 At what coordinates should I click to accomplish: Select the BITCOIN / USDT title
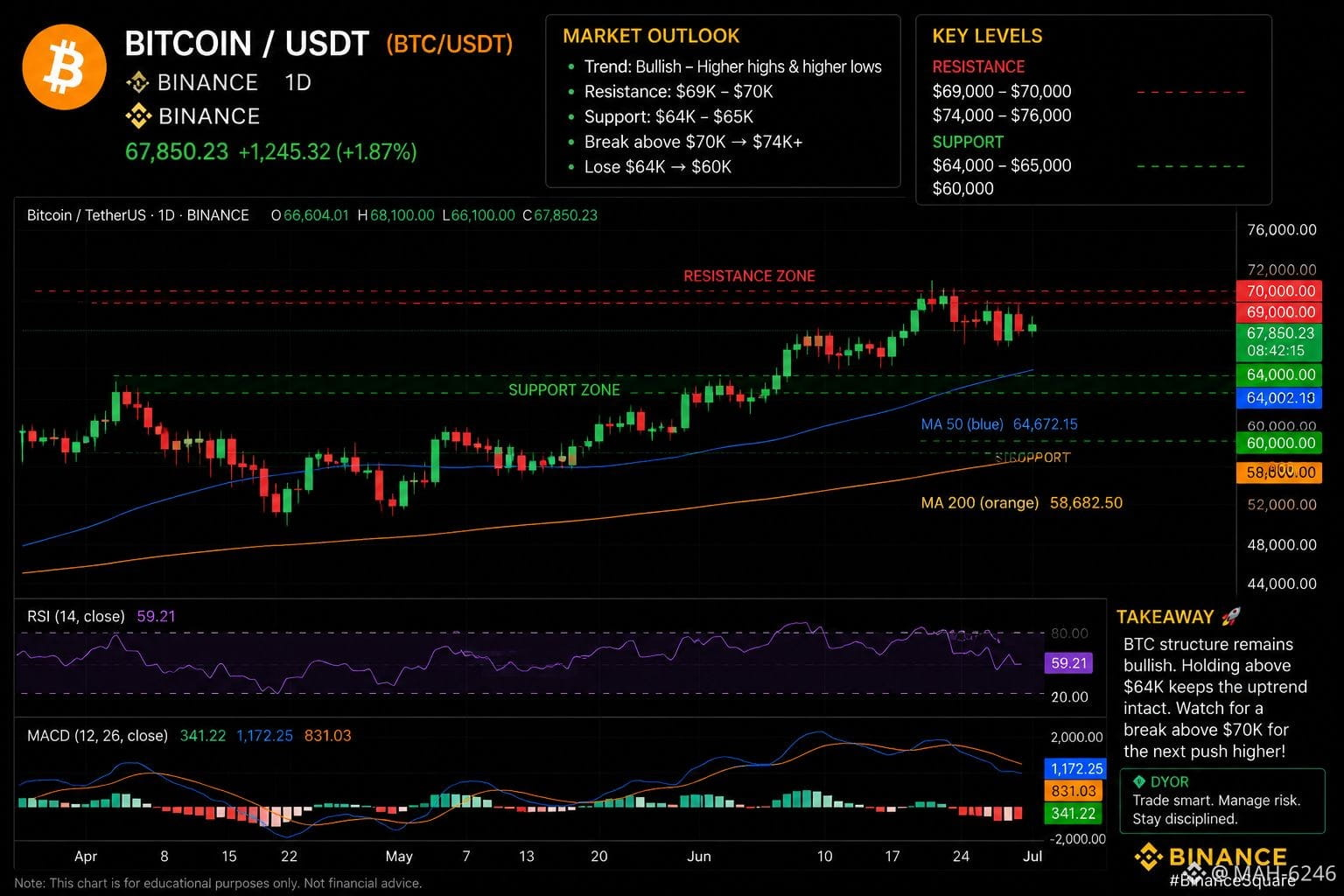pos(247,43)
